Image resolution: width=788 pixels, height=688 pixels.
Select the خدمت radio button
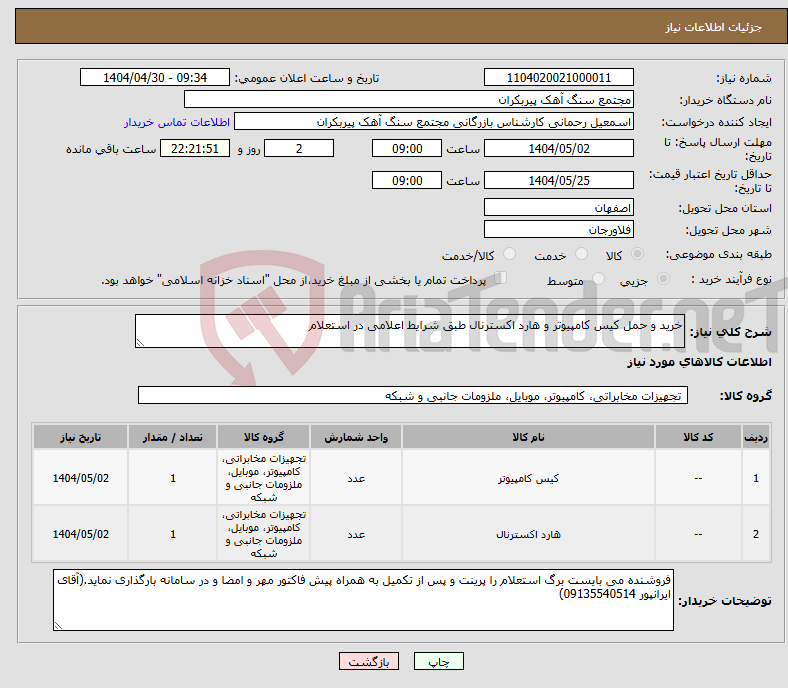point(581,254)
